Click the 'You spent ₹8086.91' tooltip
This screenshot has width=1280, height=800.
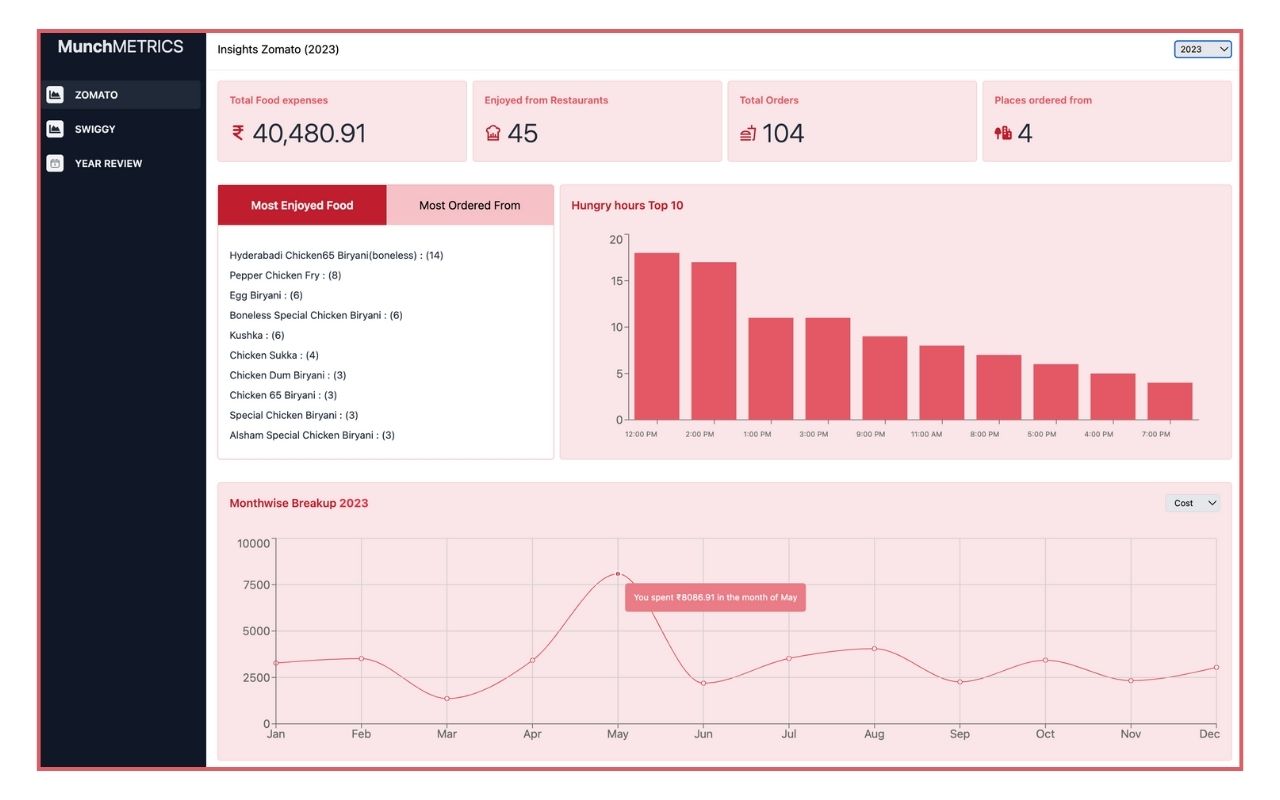[x=715, y=598]
